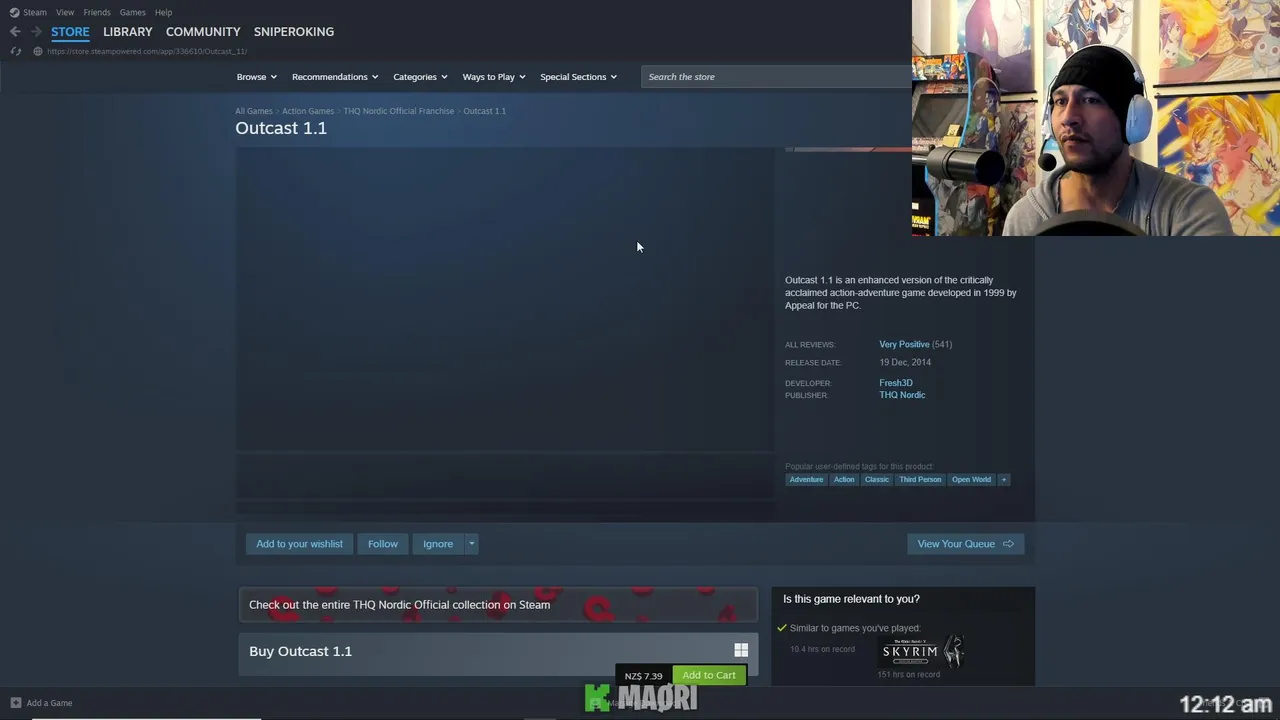This screenshot has width=1280, height=720.
Task: Click the Outcast 1.1 breadcrumb
Action: pos(484,111)
